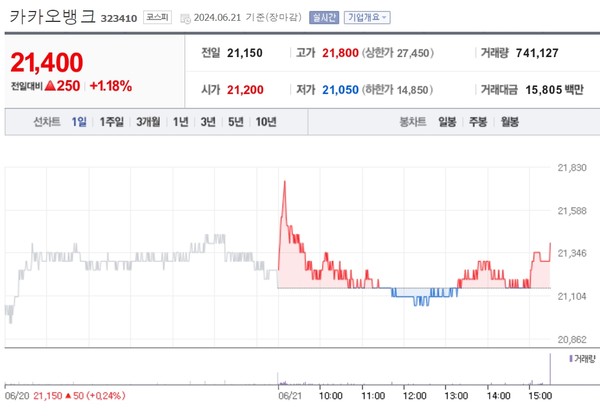Click the 20,862 price axis label
This screenshot has width=600, height=417.
pos(572,340)
